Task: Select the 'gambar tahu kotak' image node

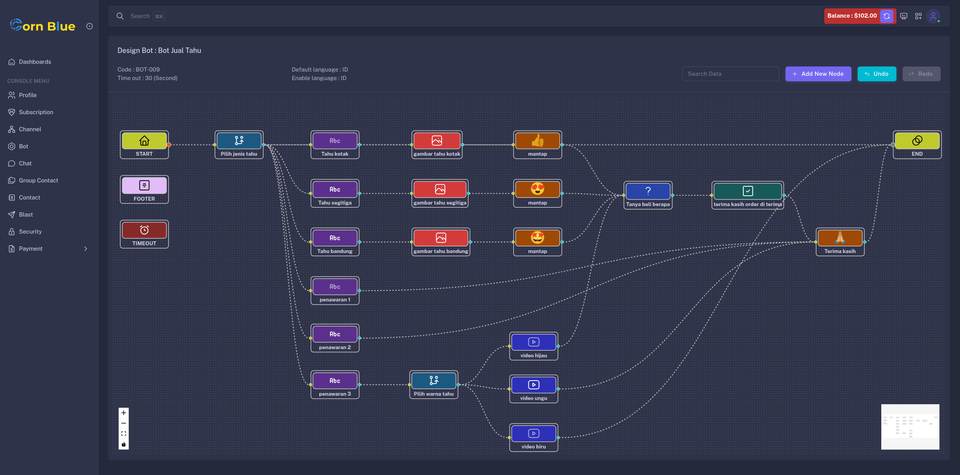Action: point(437,141)
